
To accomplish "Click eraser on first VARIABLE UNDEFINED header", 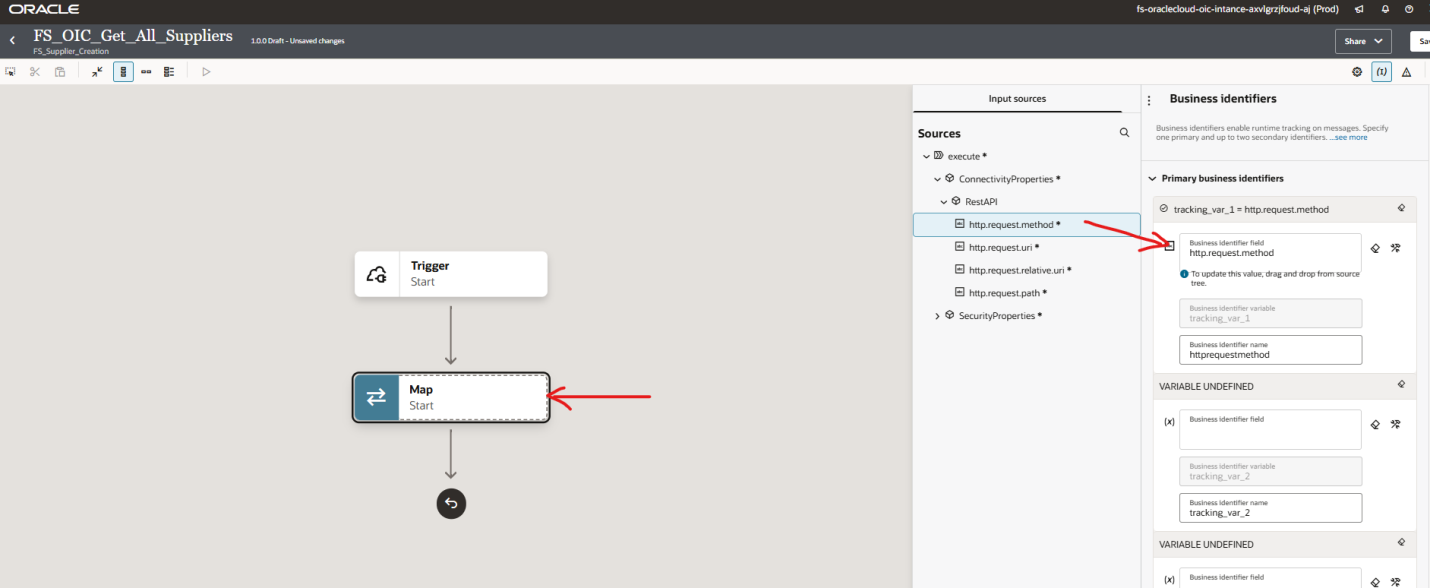I will pyautogui.click(x=1401, y=385).
